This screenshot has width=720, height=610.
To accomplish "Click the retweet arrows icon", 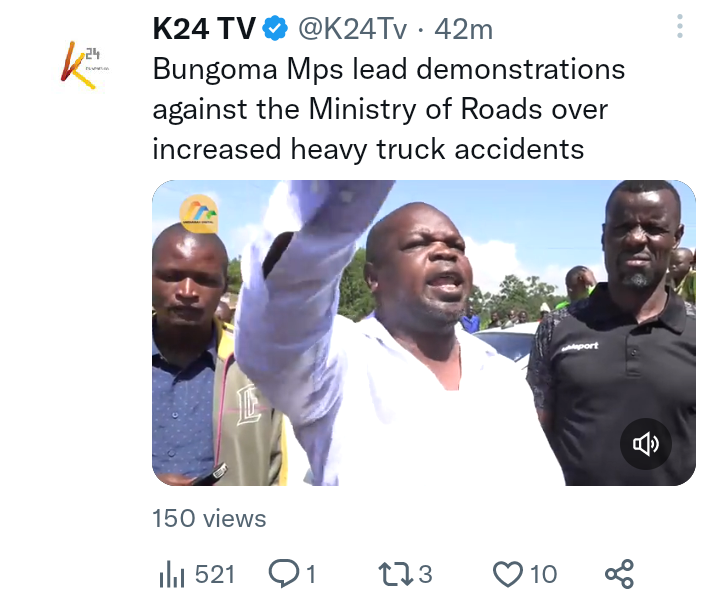I will 395,574.
